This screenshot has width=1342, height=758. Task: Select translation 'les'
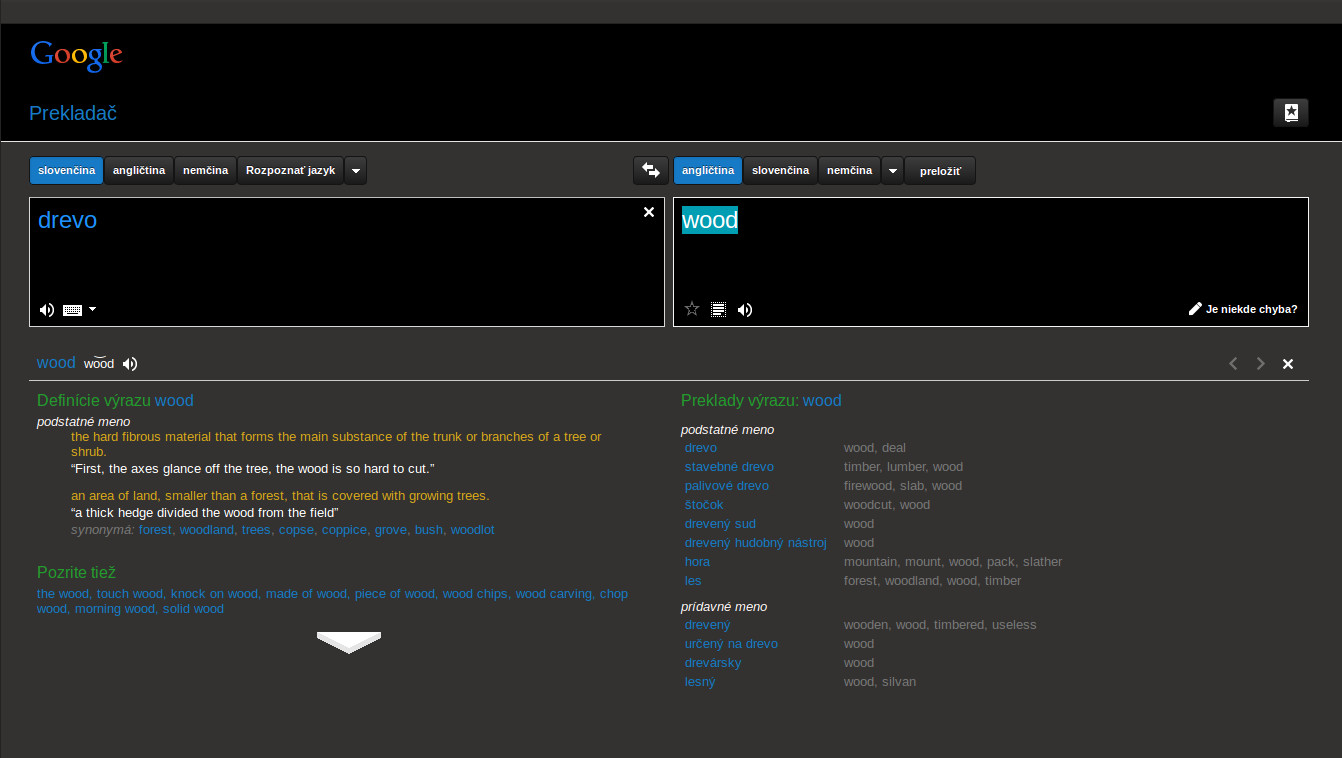(x=693, y=581)
